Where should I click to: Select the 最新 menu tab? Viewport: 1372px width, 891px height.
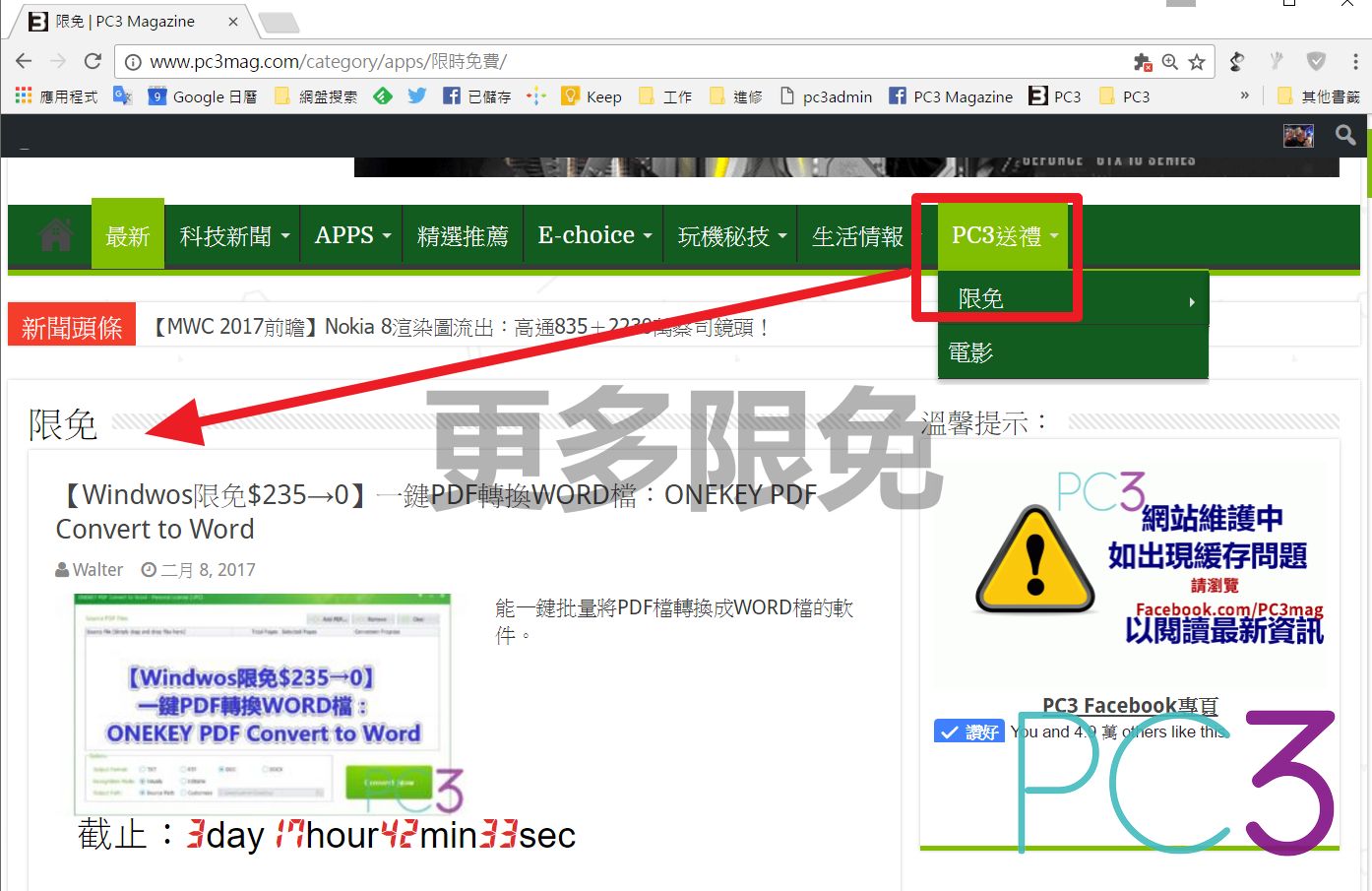(x=128, y=236)
